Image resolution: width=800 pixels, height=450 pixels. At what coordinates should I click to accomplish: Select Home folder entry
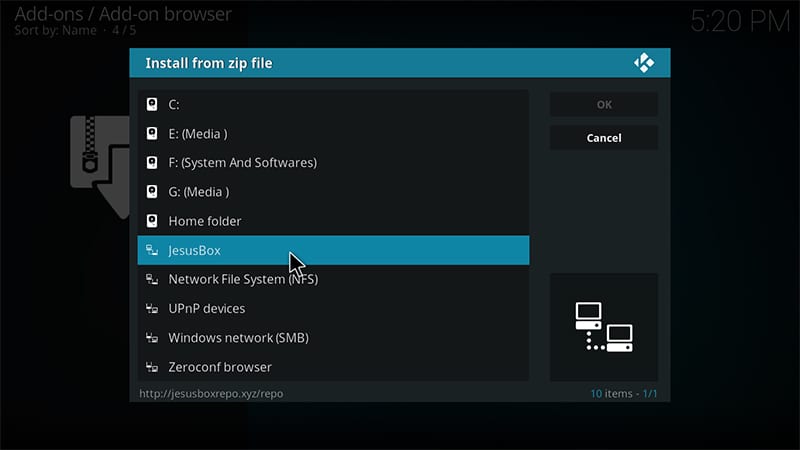coord(333,221)
